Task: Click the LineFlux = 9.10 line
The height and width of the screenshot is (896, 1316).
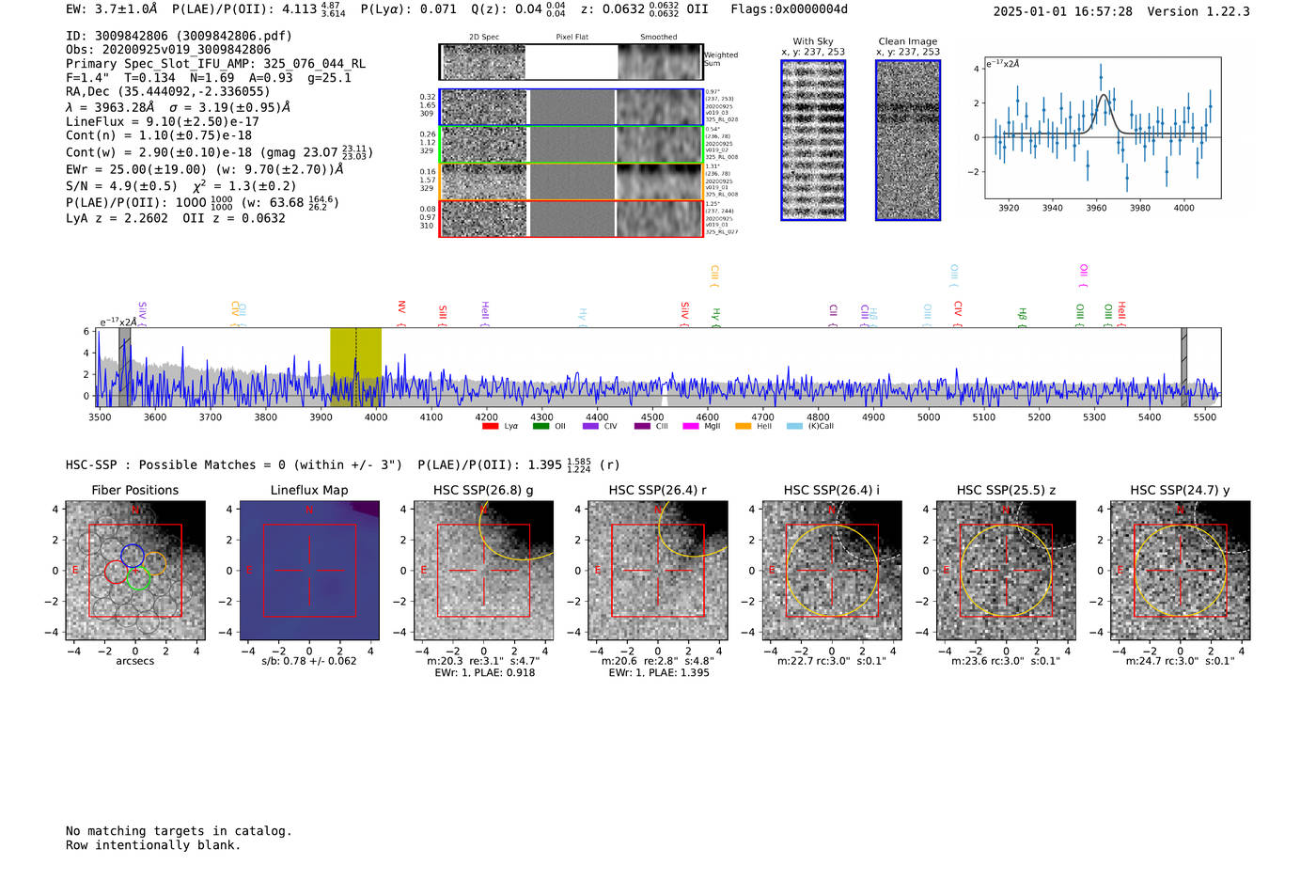Action: (163, 121)
